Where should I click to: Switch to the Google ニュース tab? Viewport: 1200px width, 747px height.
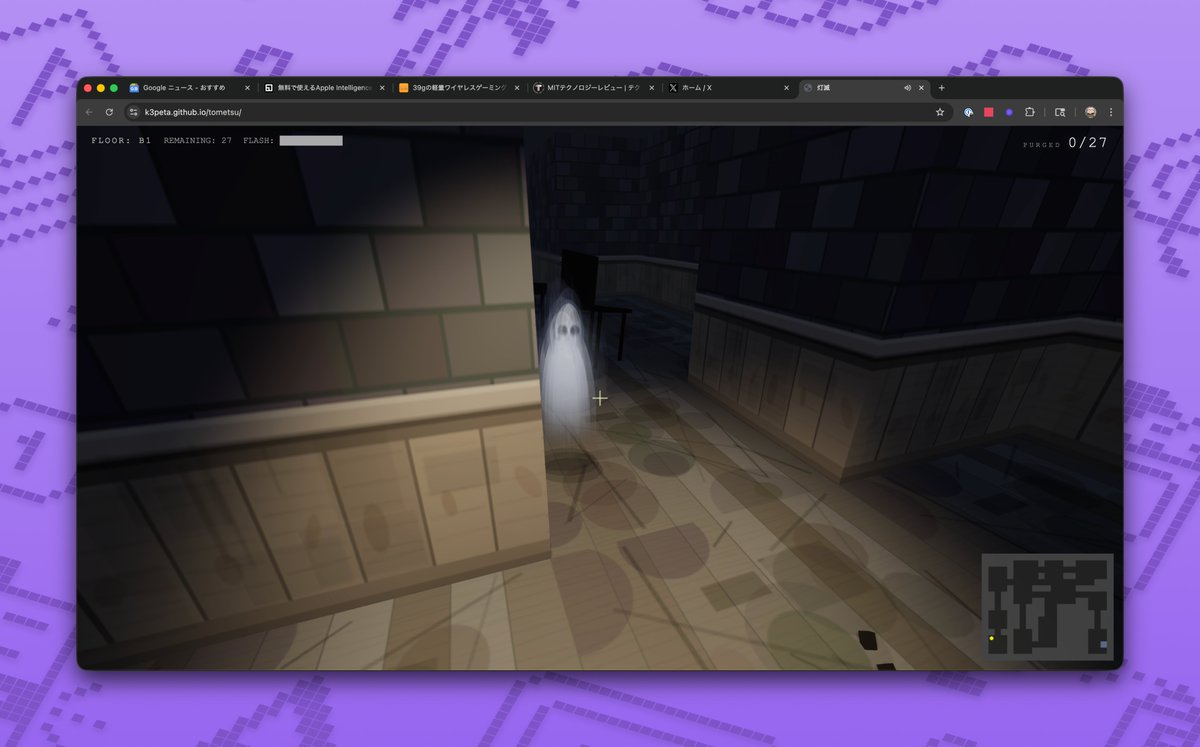pos(188,88)
